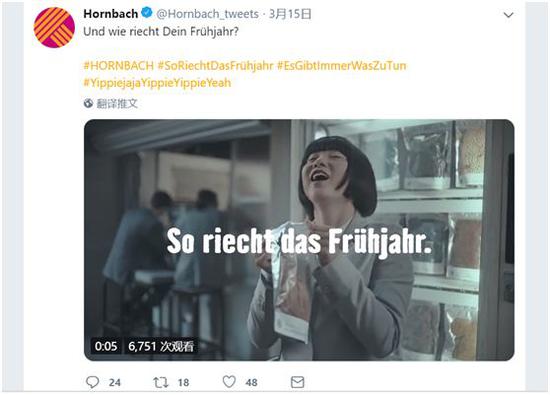Open the #SoRiechtDasFrühjahr hashtag

(215, 66)
